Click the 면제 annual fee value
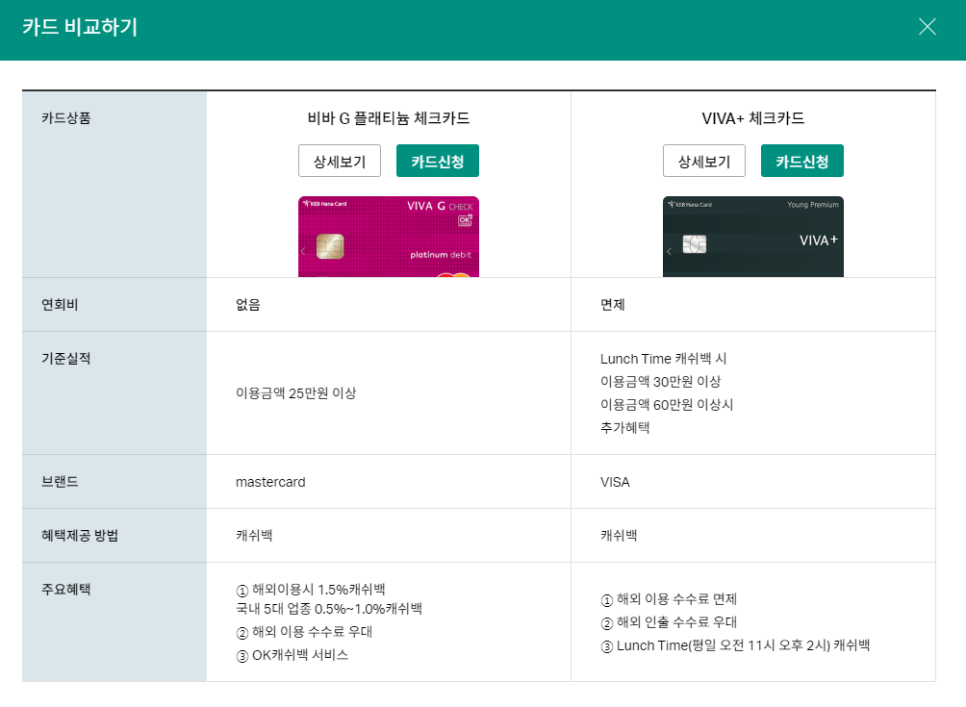 (x=612, y=304)
